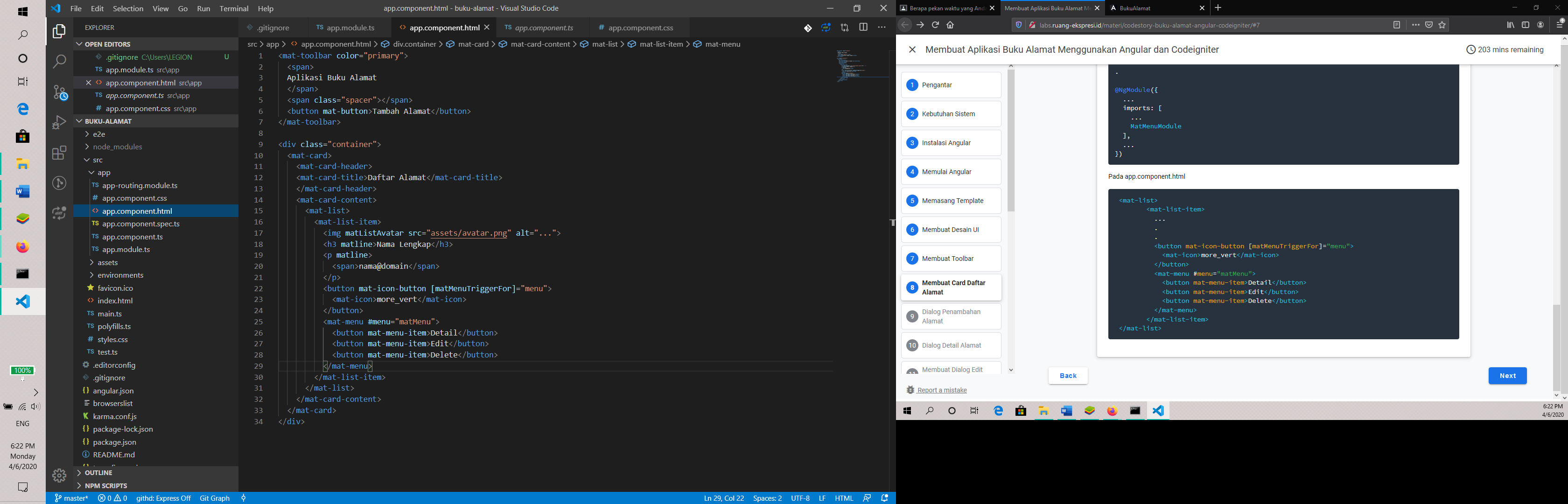The width and height of the screenshot is (1568, 504).
Task: Open the More Actions ellipsis in editor title bar
Action: pyautogui.click(x=882, y=28)
